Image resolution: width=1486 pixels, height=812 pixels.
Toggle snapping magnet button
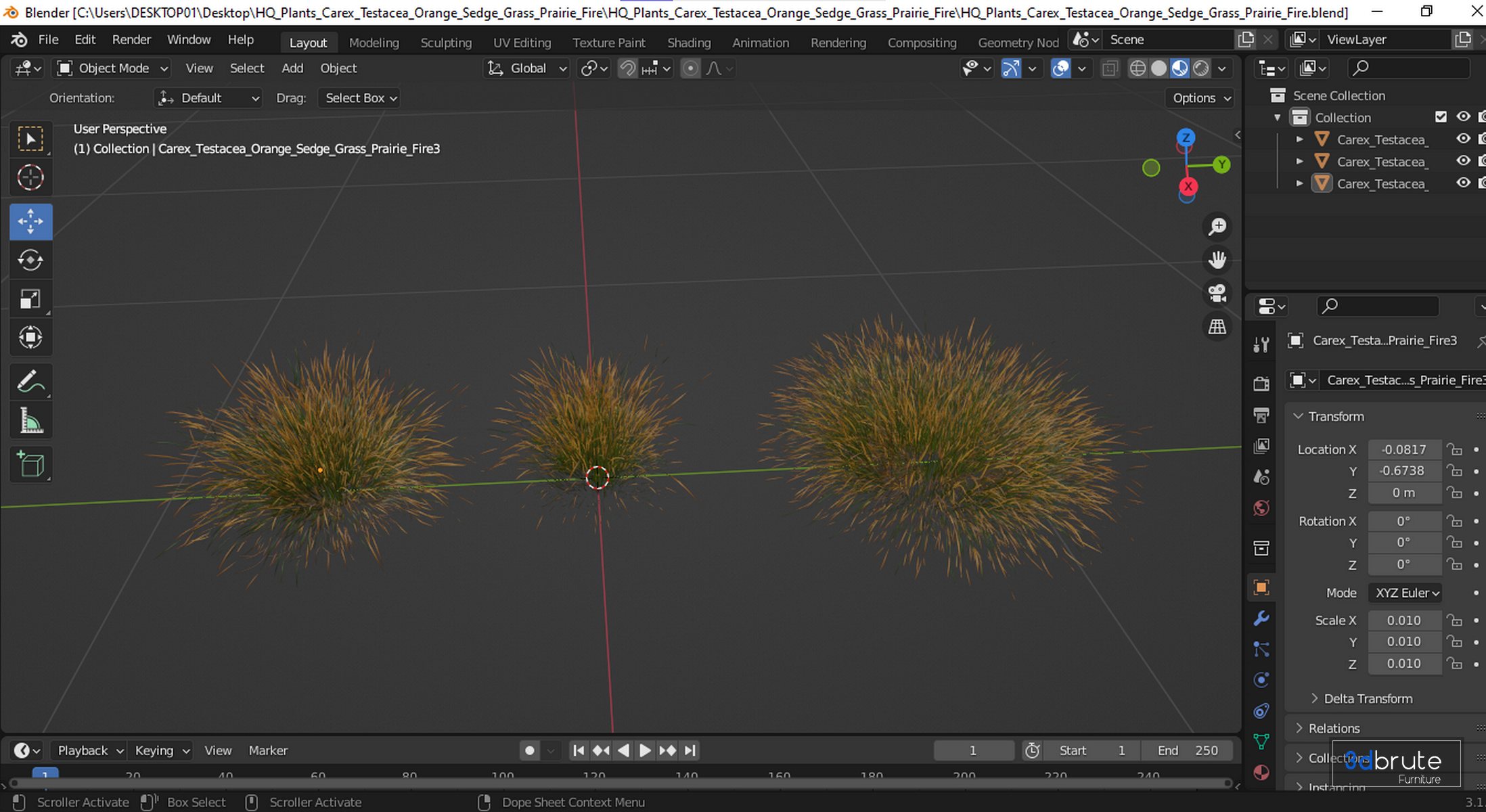(x=627, y=68)
